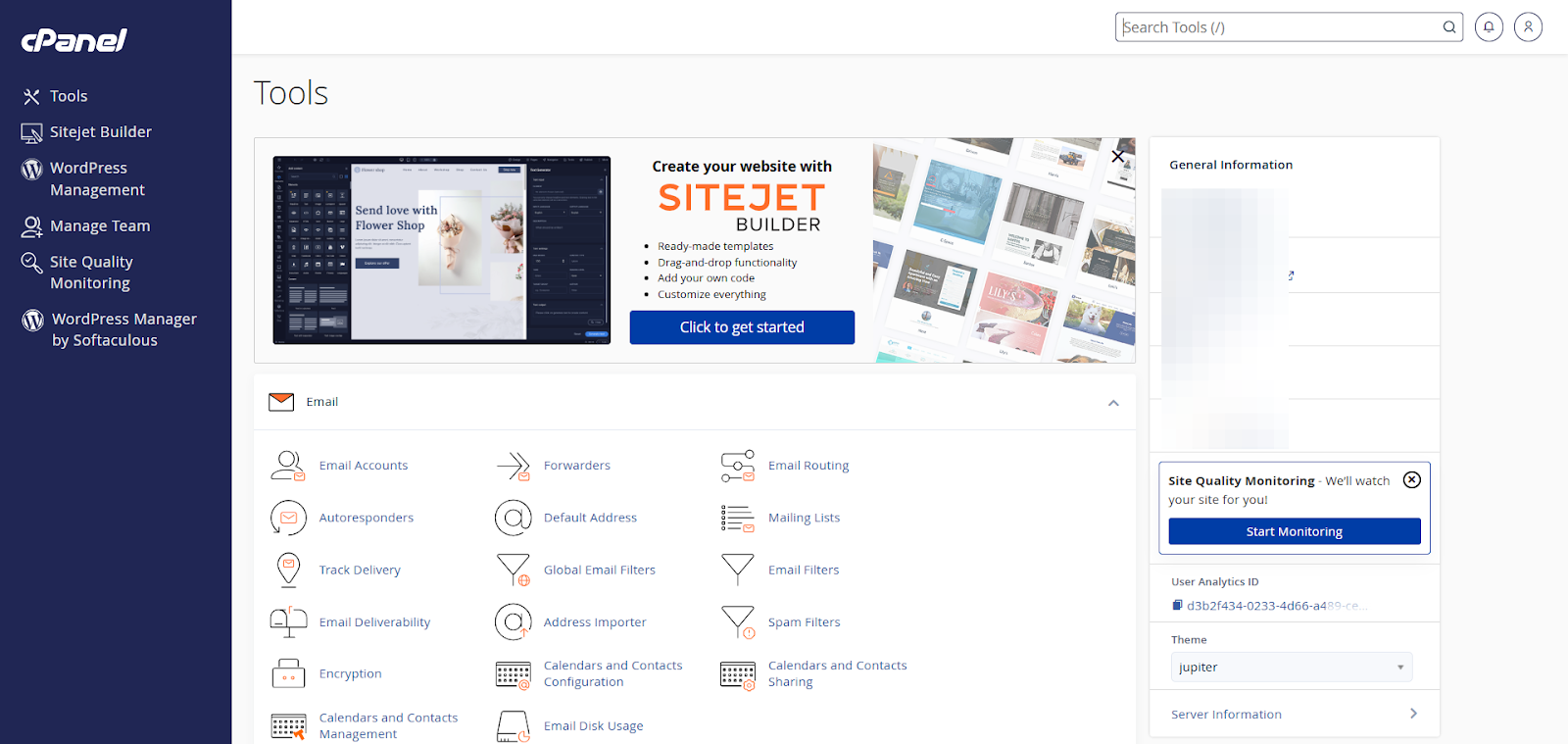Open WordPress Manager by Softaculous
The image size is (1568, 744).
tap(123, 329)
